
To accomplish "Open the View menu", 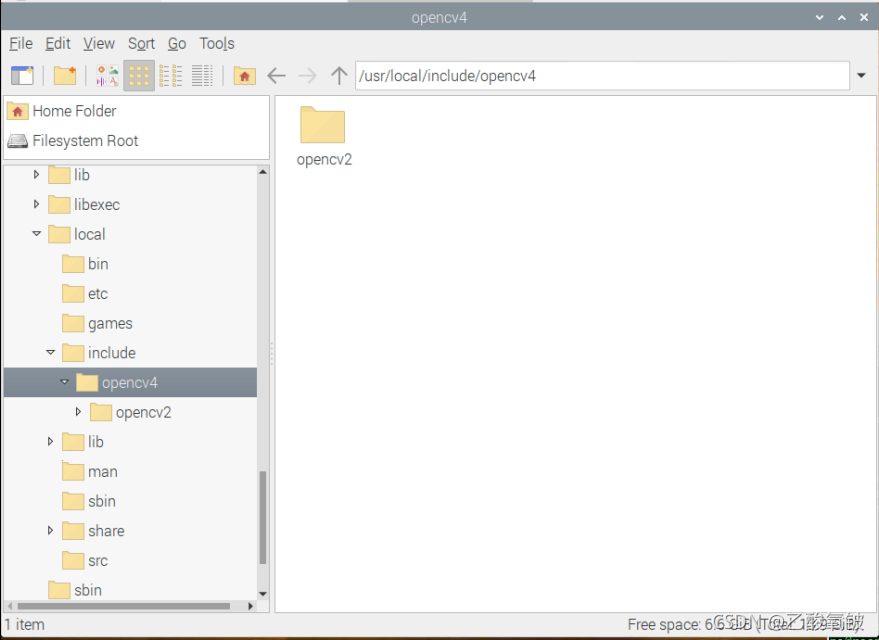I will click(99, 44).
